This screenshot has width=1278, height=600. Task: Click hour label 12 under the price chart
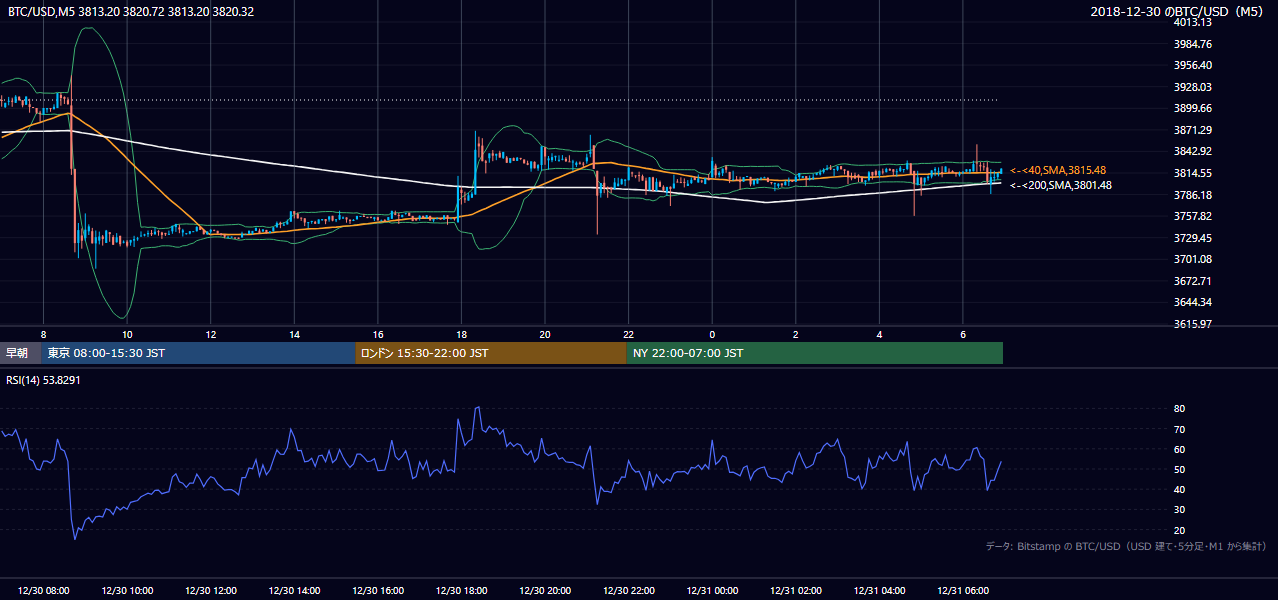point(211,334)
